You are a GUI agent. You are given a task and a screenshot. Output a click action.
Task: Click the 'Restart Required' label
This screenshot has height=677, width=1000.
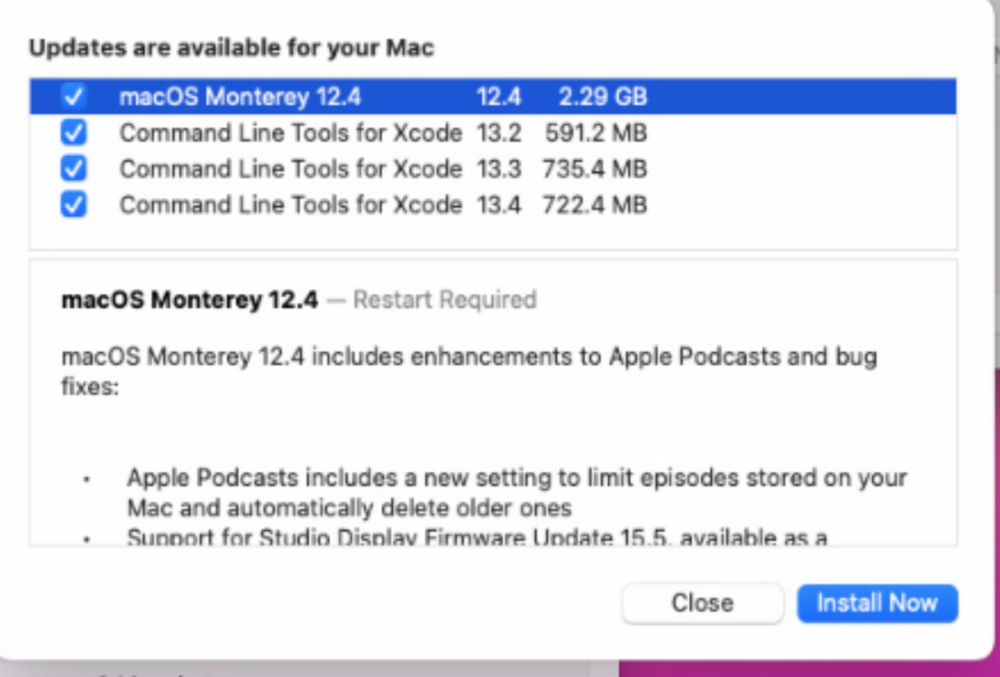coord(445,300)
